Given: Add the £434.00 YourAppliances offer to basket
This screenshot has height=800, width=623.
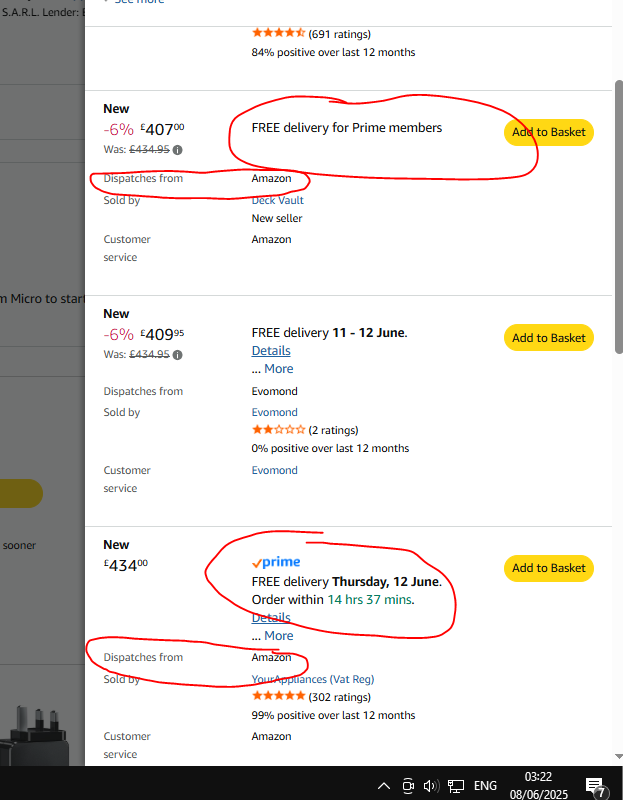Looking at the screenshot, I should [549, 568].
